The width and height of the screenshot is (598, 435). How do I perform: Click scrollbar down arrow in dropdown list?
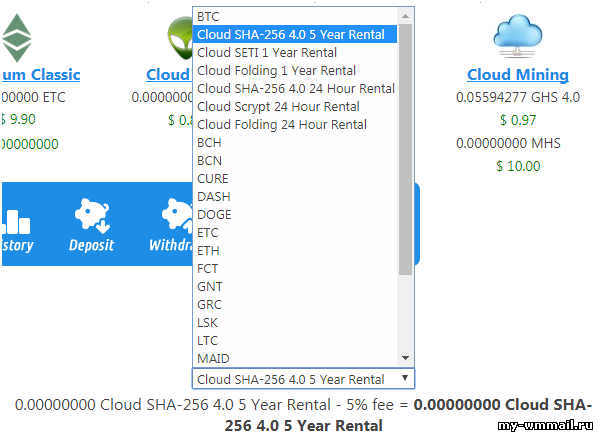405,358
